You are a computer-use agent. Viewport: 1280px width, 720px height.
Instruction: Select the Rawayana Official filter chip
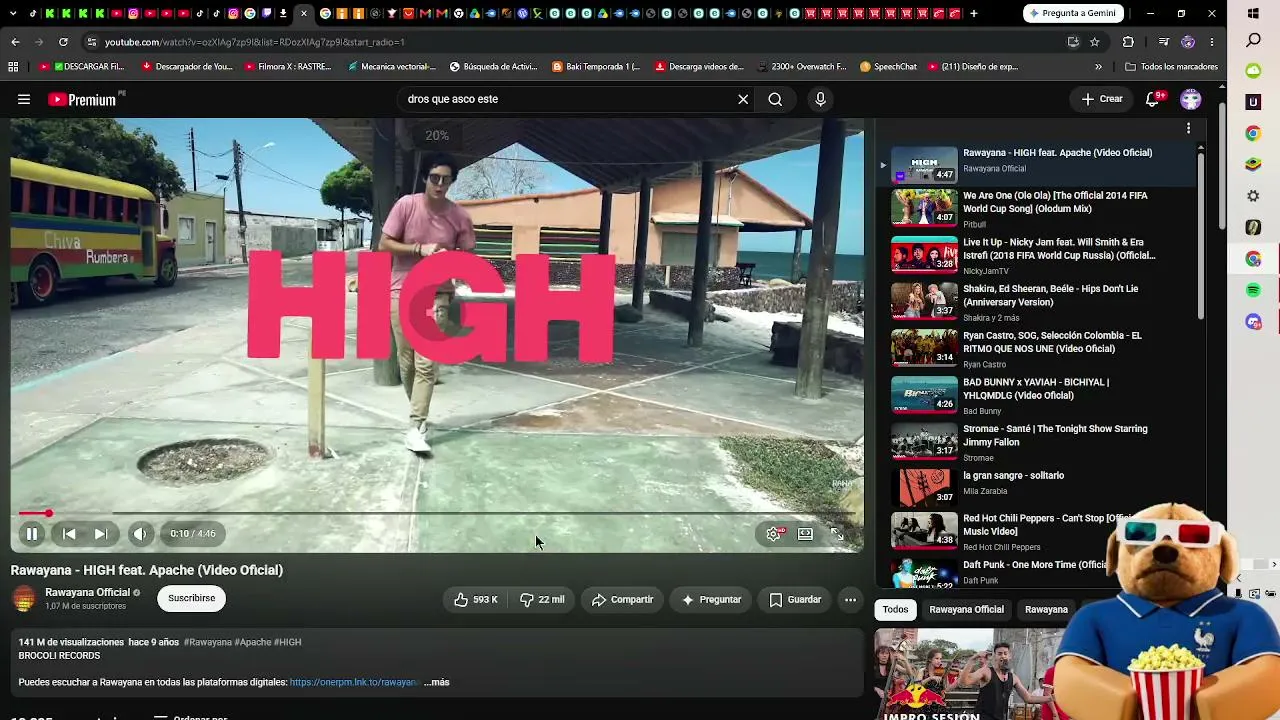tap(966, 609)
